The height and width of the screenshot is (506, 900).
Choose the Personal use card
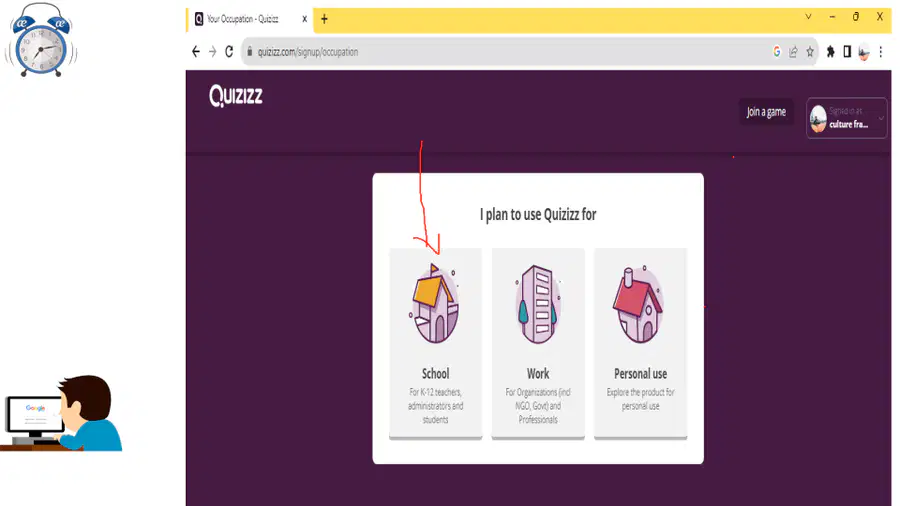pyautogui.click(x=641, y=343)
